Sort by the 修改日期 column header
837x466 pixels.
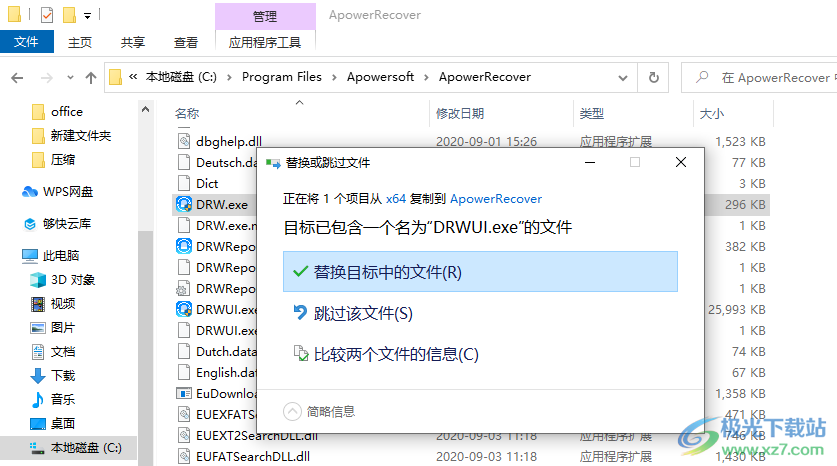point(460,113)
